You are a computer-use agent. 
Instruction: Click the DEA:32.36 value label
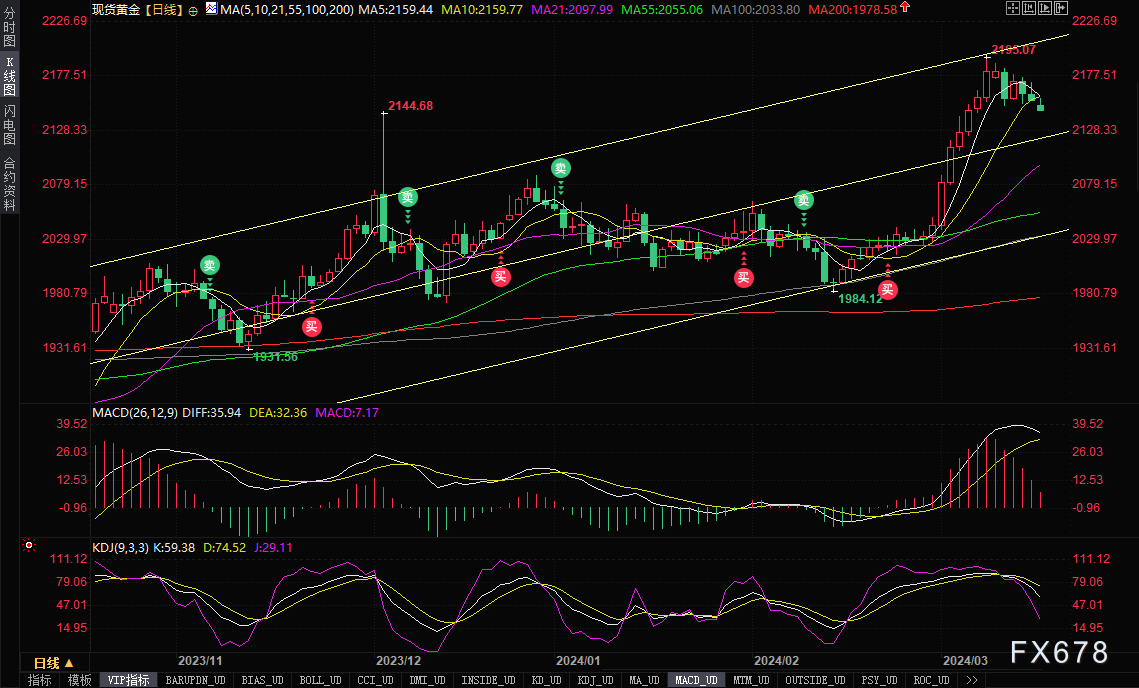(277, 412)
